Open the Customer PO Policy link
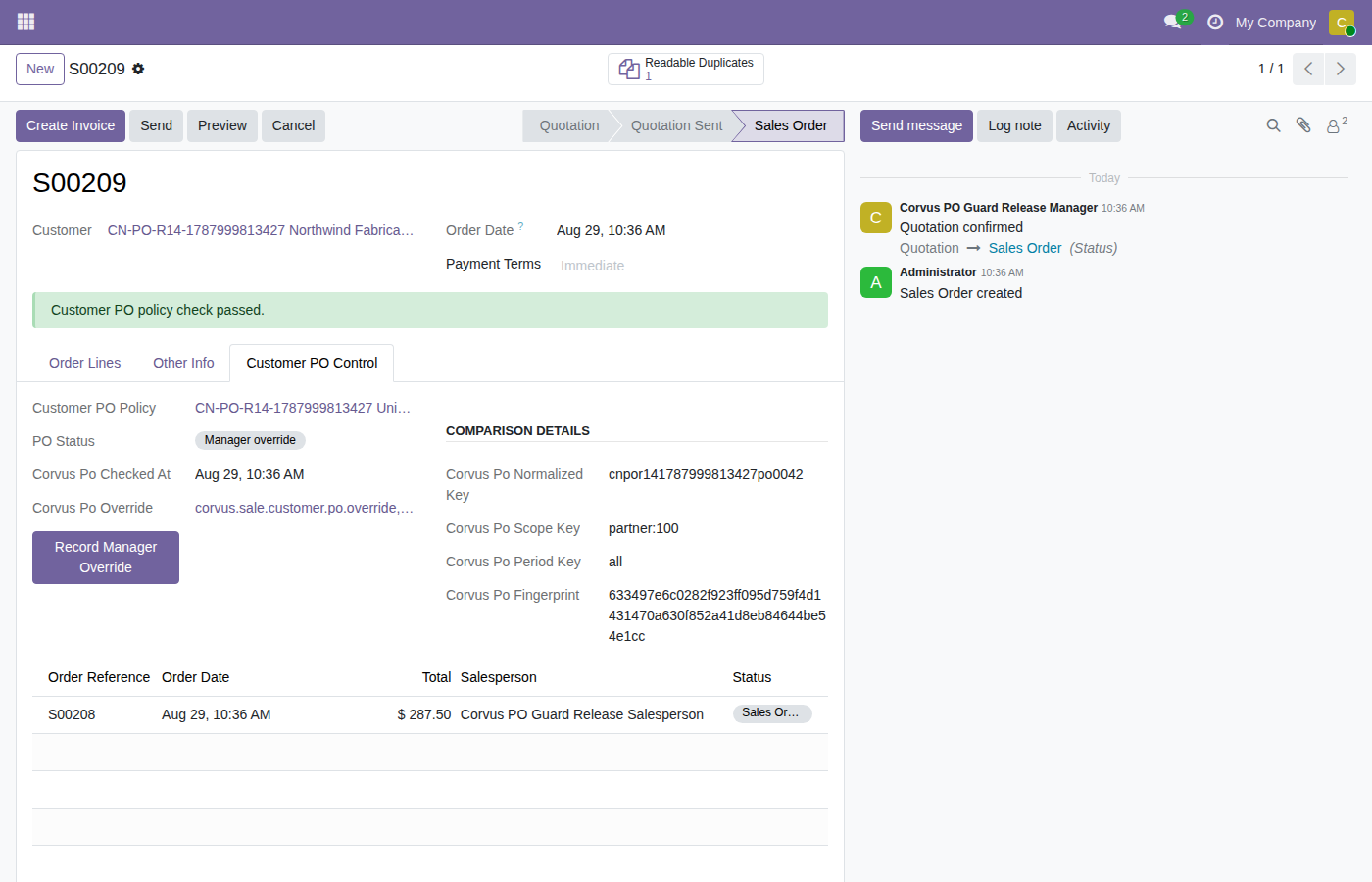This screenshot has width=1372, height=882. click(303, 408)
